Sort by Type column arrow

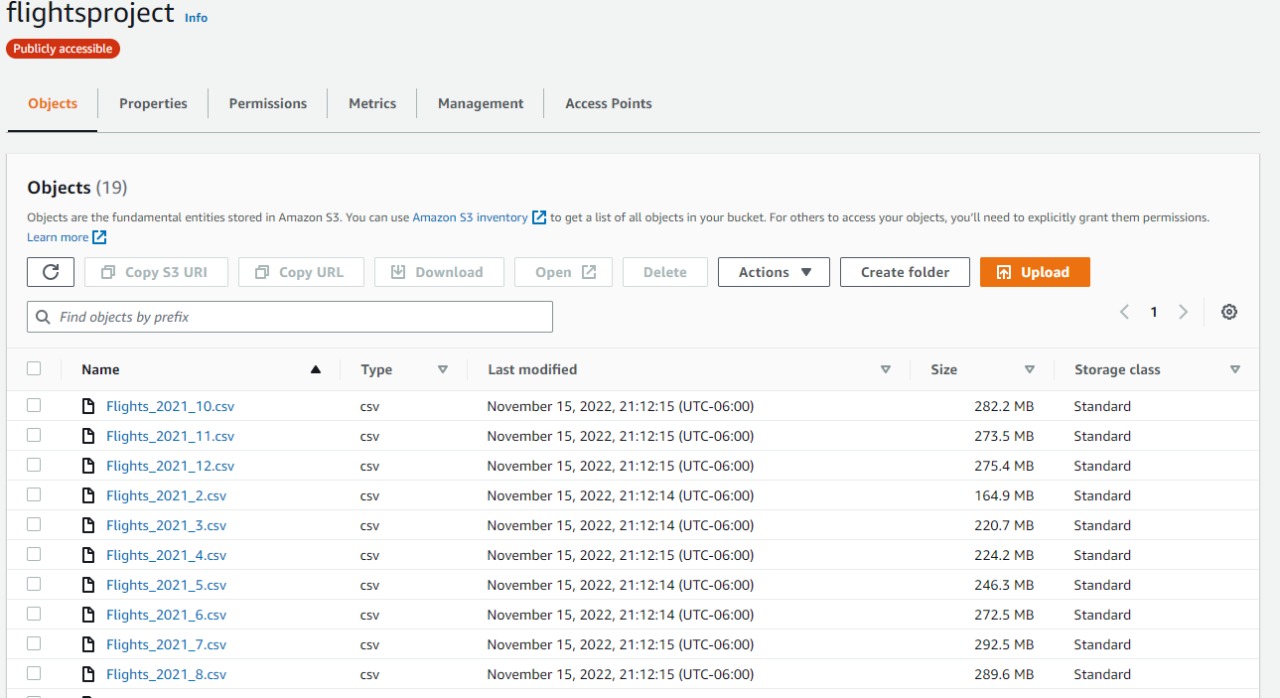coord(443,369)
